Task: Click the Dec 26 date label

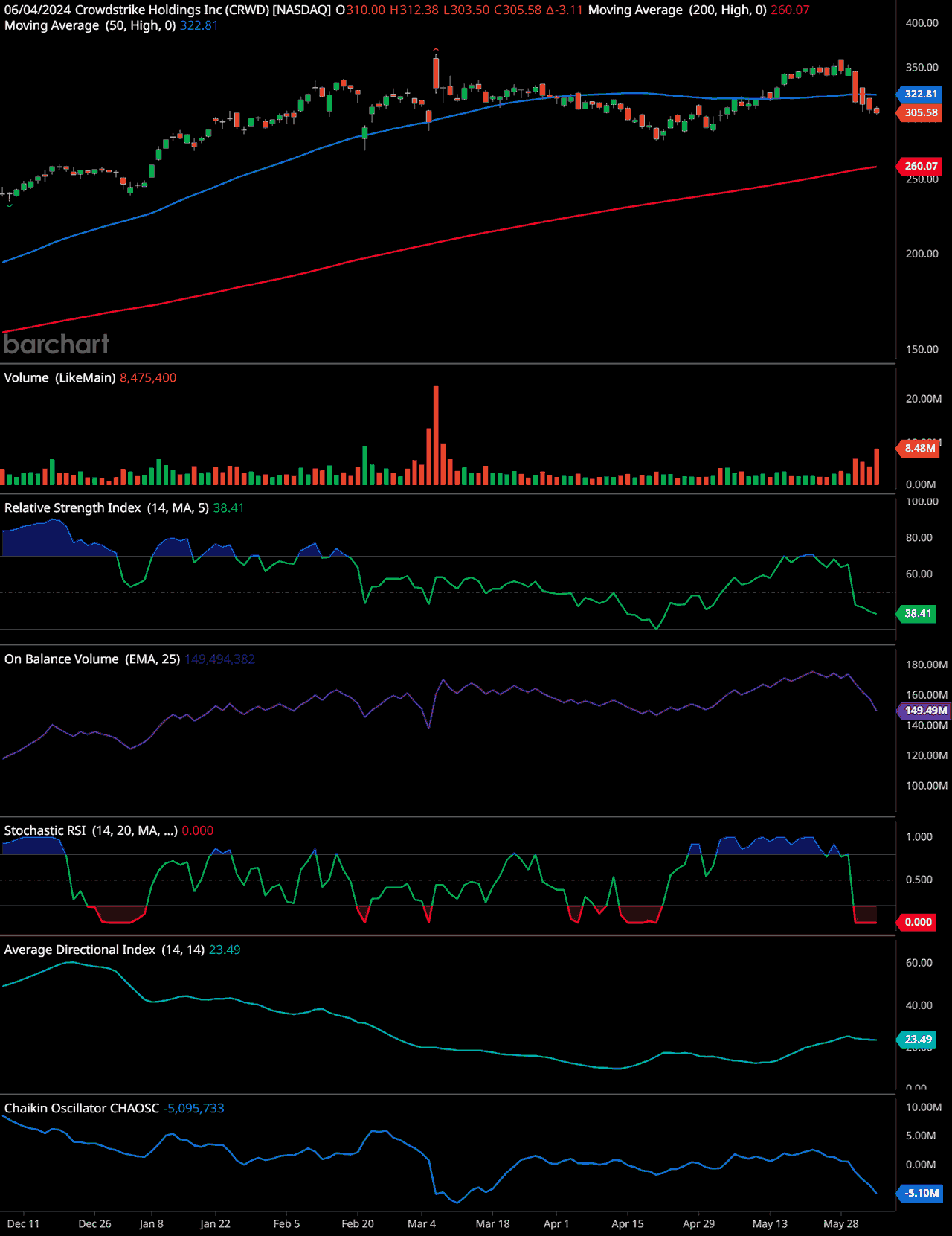Action: (94, 1223)
